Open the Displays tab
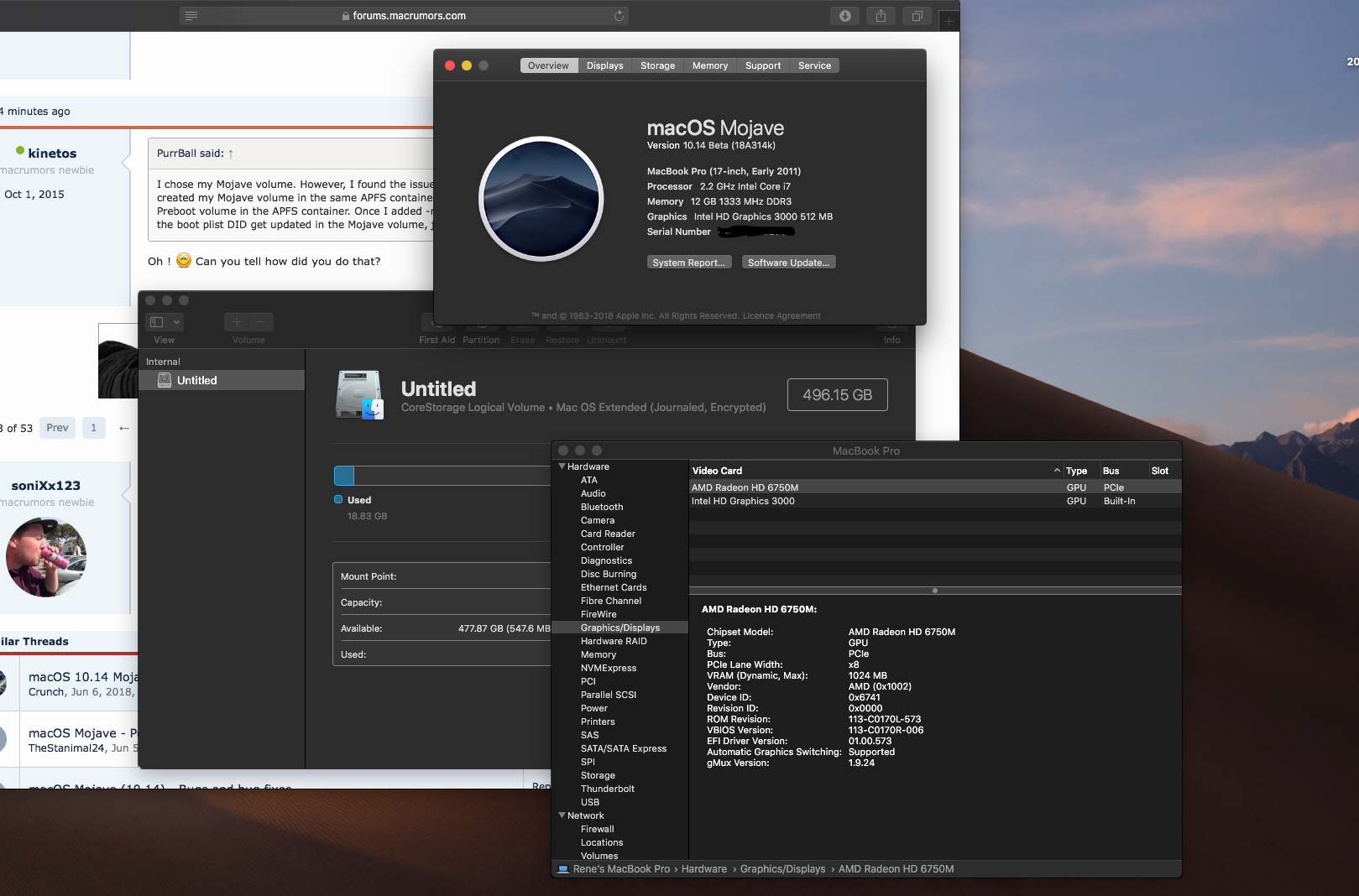 [x=605, y=65]
